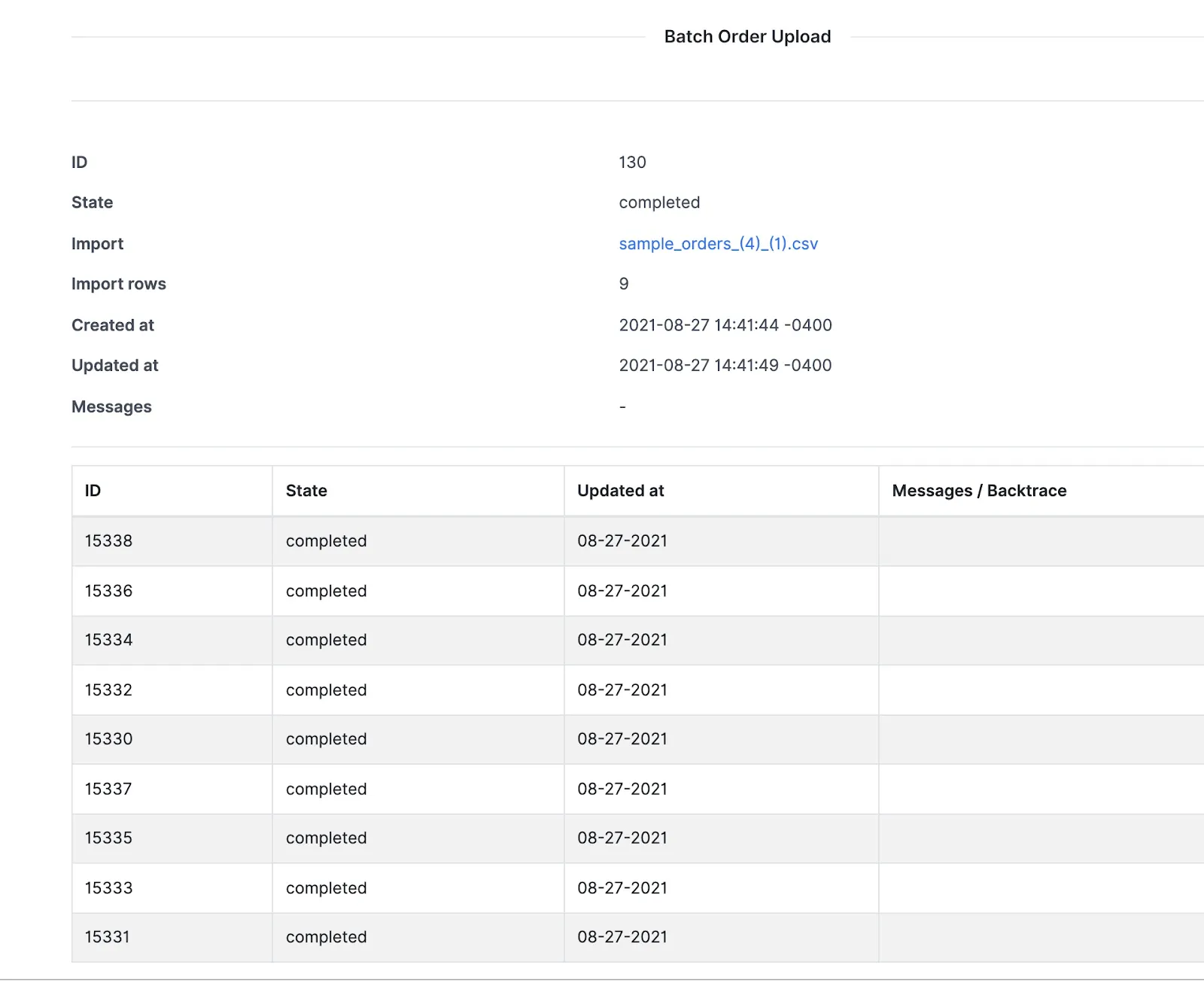This screenshot has width=1204, height=989.
Task: Select row with ID 15334
Action: coord(637,641)
